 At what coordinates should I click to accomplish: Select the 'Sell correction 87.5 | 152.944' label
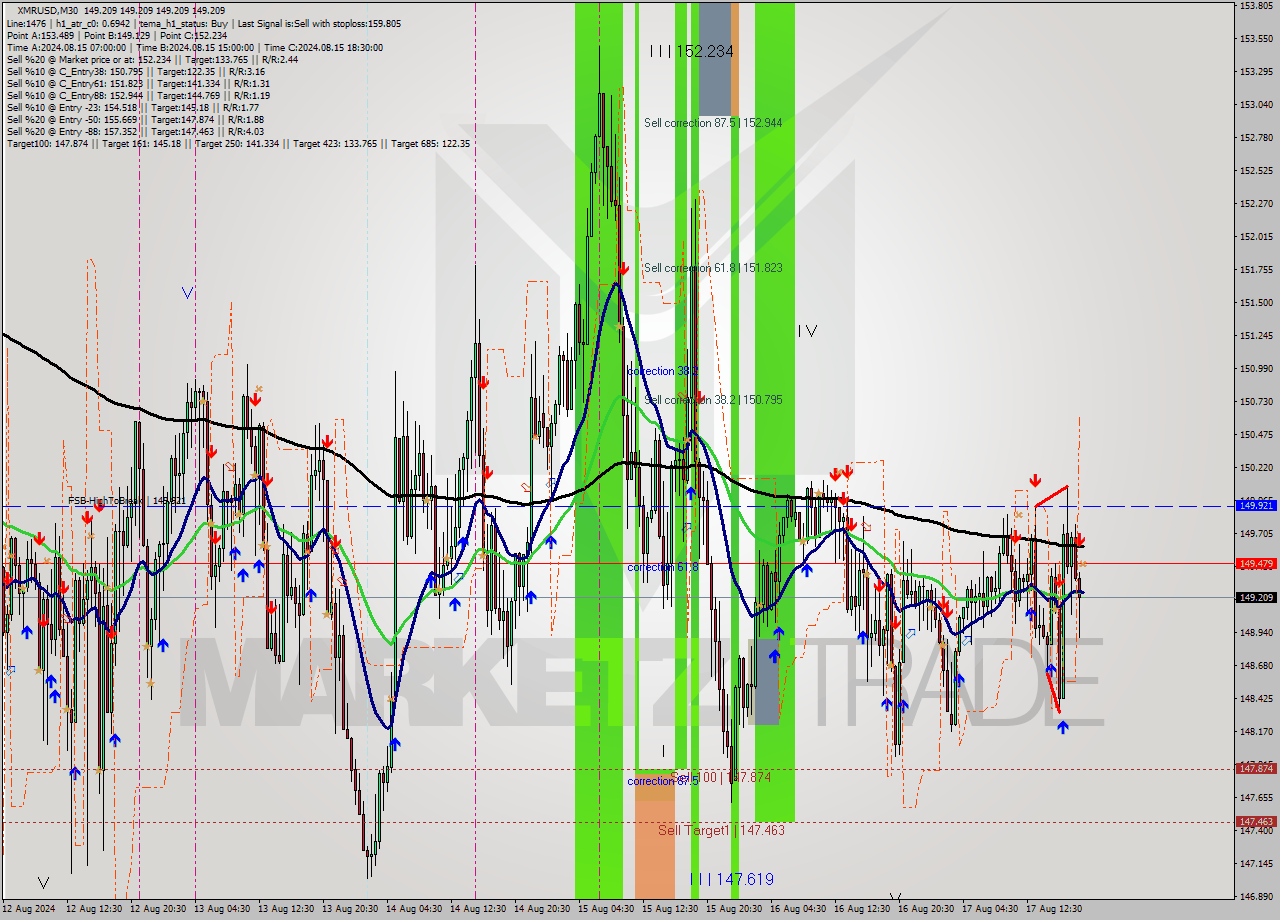(713, 123)
